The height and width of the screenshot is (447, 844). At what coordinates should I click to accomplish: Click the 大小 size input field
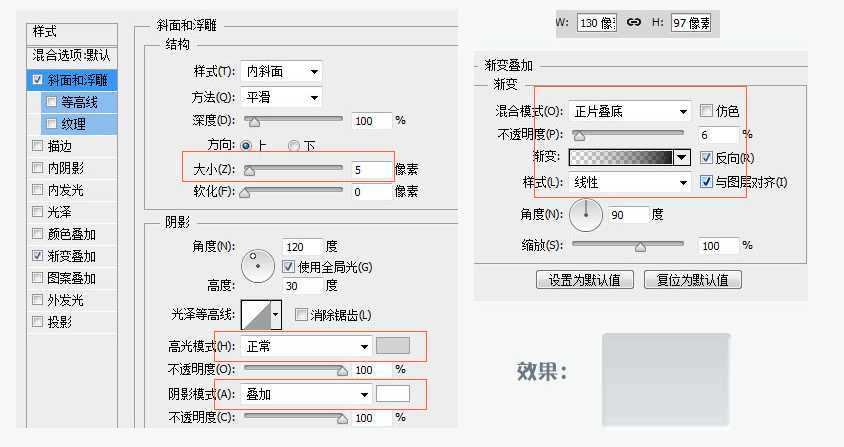[371, 170]
